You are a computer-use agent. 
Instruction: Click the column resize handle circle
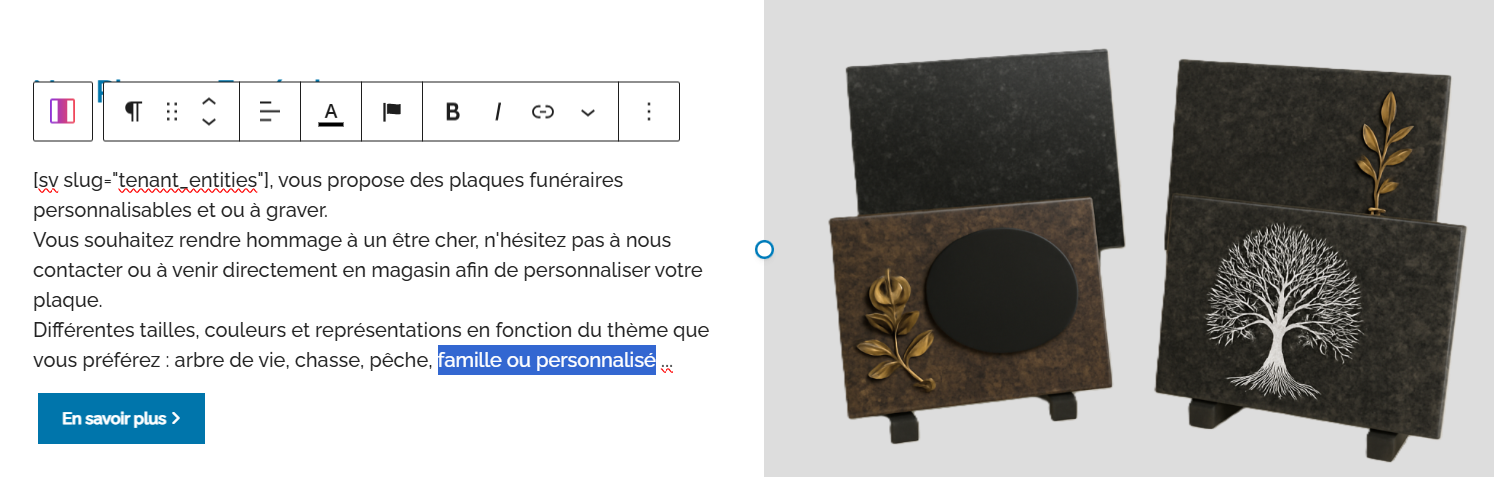pos(764,249)
